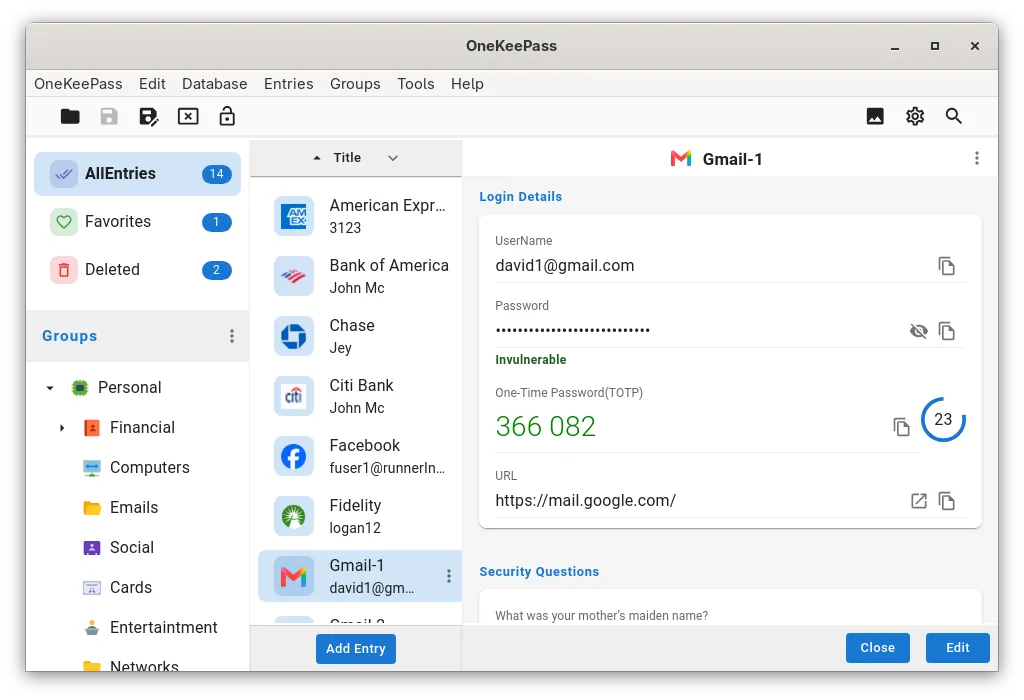Click the Save As icon with pencil
The image size is (1024, 700).
click(x=149, y=117)
